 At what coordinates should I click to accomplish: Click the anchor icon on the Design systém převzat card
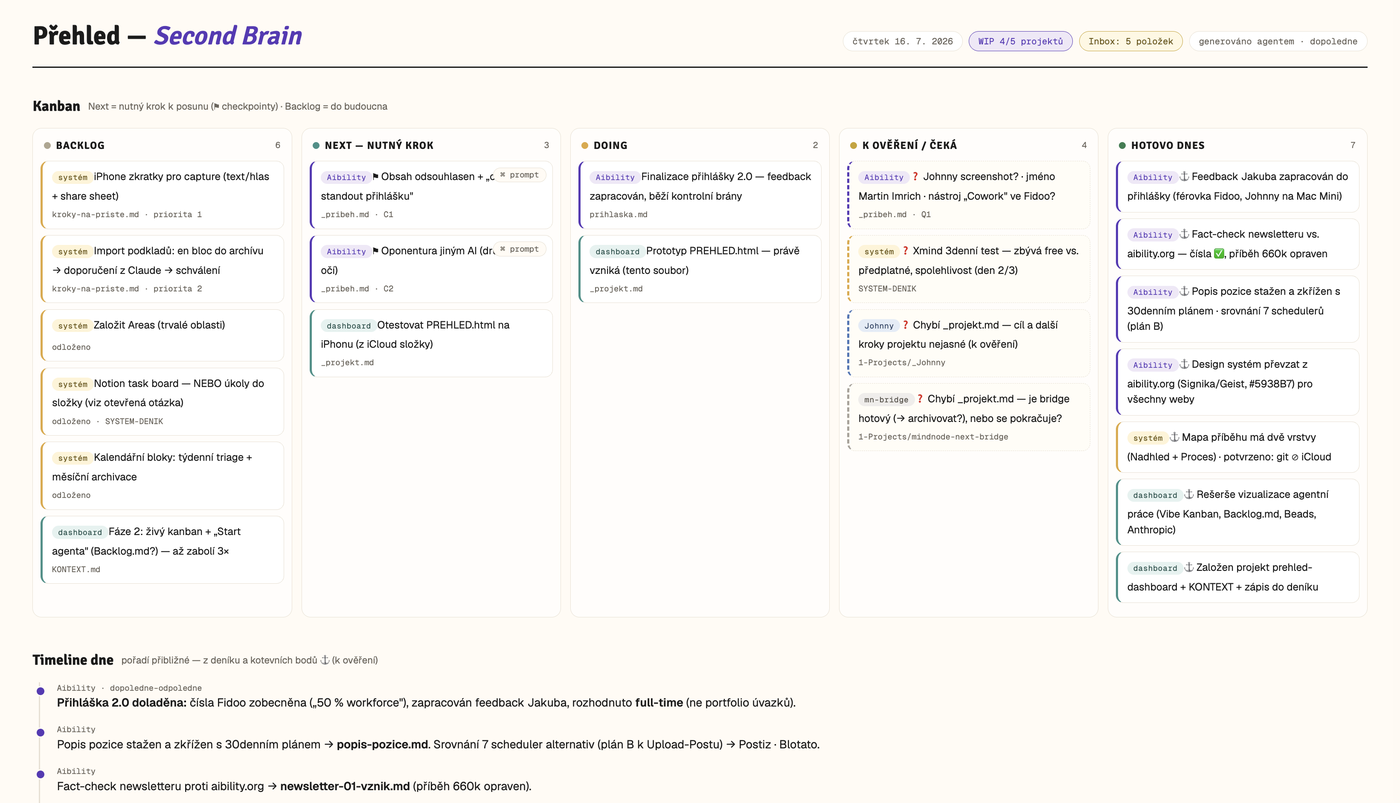click(1184, 364)
